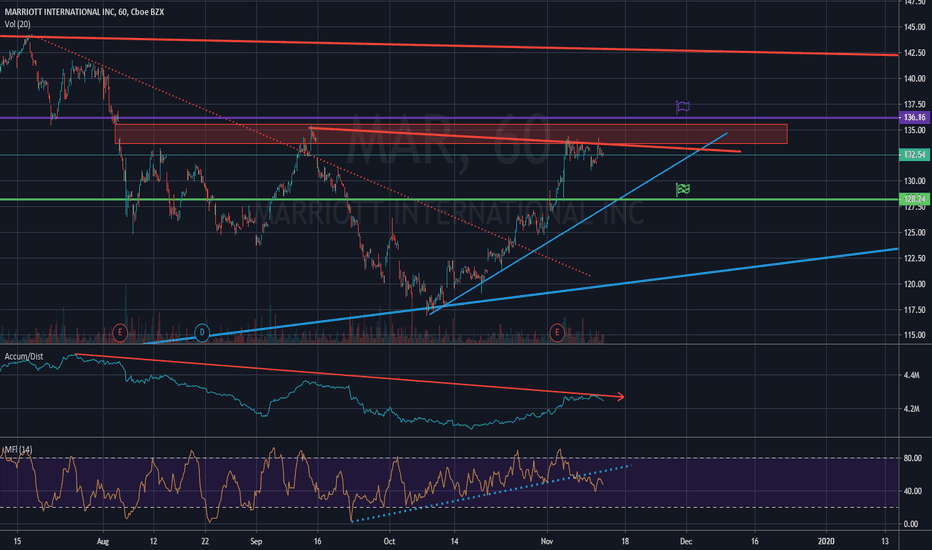This screenshot has height=550, width=932.
Task: Click the 4.2M Accum/Dist axis value
Action: click(912, 409)
